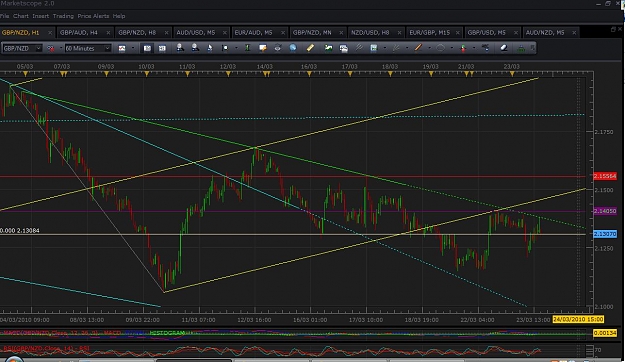Select the eraser tool
The image size is (625, 362).
[503, 48]
